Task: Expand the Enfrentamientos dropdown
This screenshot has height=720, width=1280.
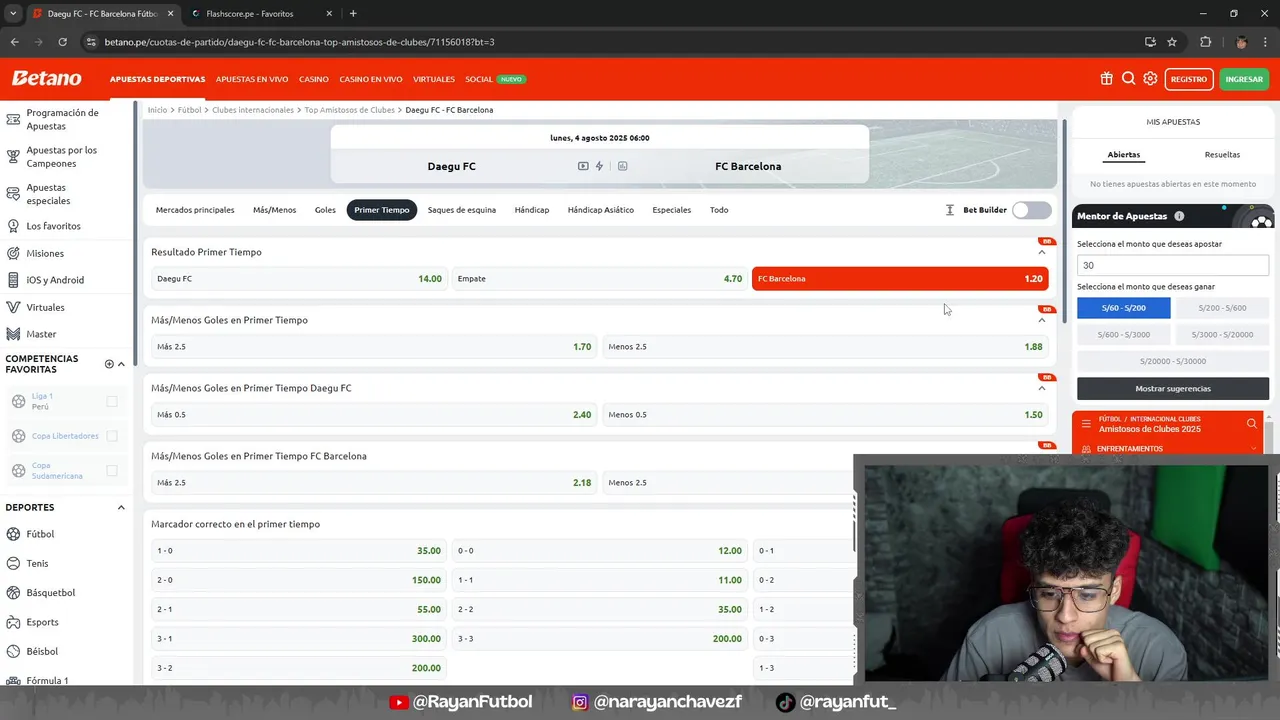Action: point(1253,449)
